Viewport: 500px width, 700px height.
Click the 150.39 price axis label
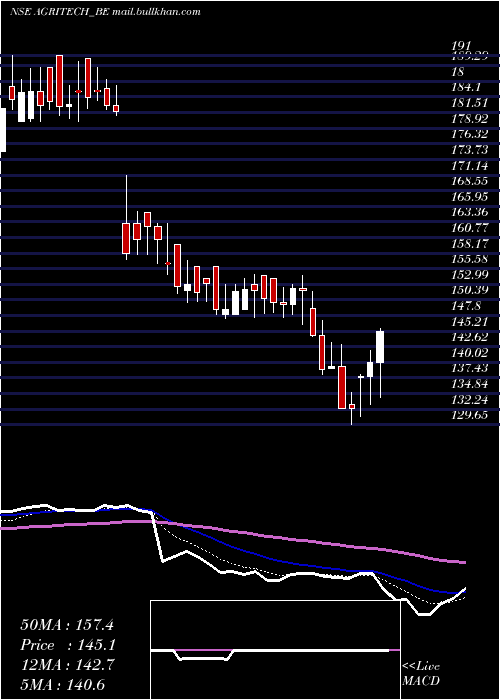[x=470, y=291]
